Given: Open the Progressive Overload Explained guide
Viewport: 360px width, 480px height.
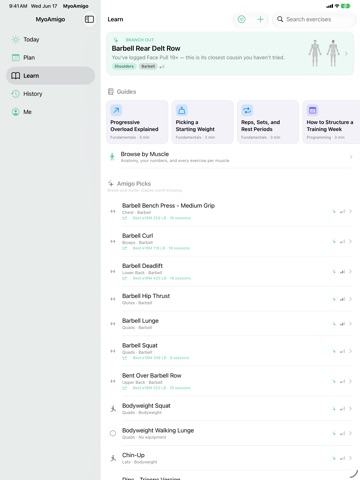Looking at the screenshot, I should point(137,122).
